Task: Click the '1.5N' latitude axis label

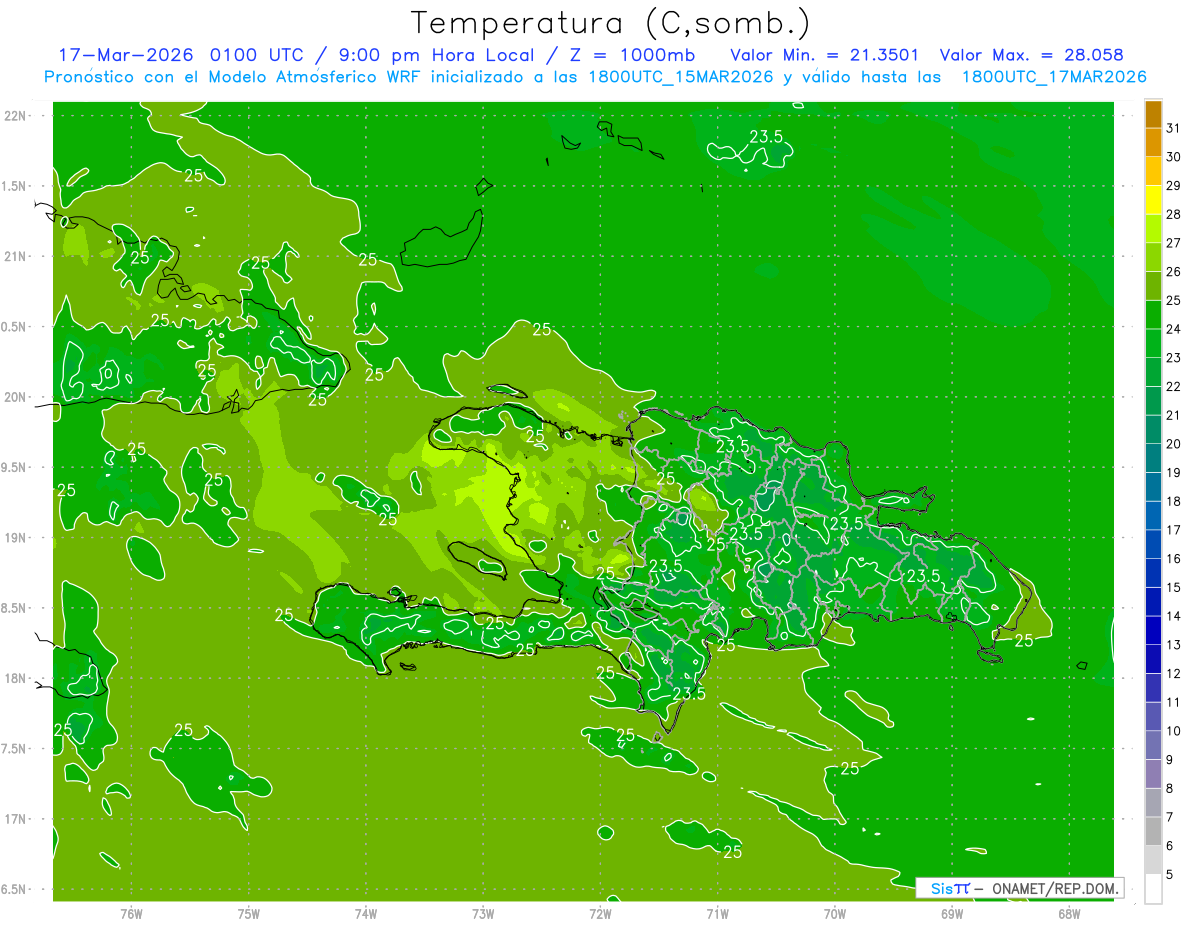Action: point(14,186)
